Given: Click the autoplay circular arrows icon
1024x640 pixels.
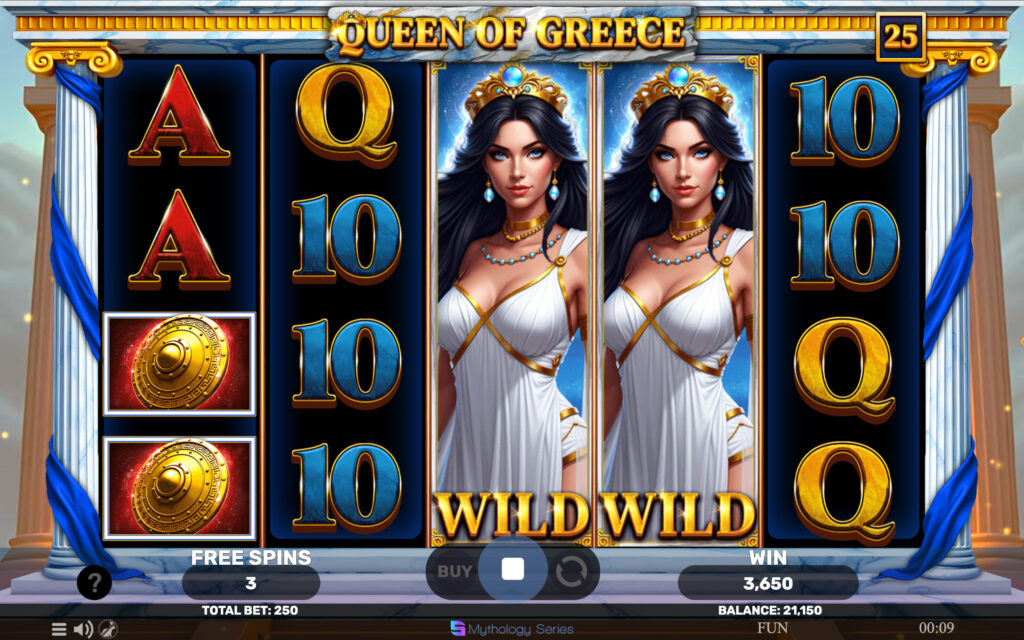Looking at the screenshot, I should 571,571.
